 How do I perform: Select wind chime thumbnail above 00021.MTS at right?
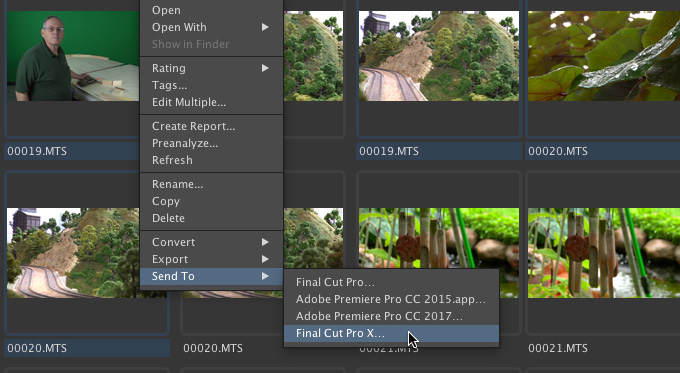click(604, 253)
